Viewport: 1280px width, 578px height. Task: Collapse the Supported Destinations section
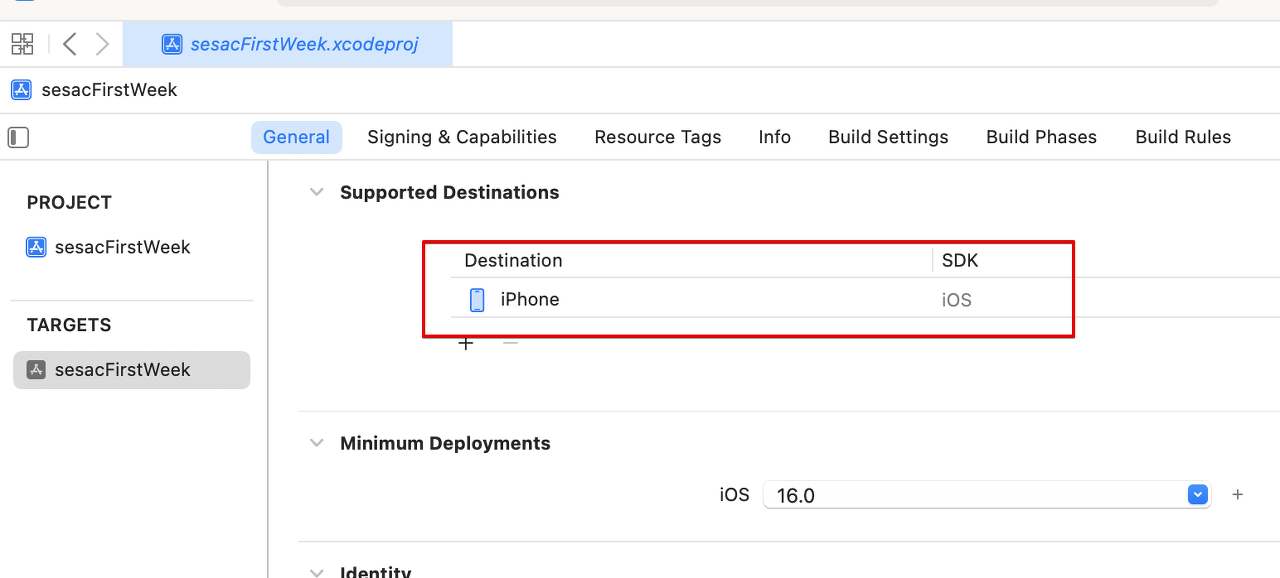[317, 192]
